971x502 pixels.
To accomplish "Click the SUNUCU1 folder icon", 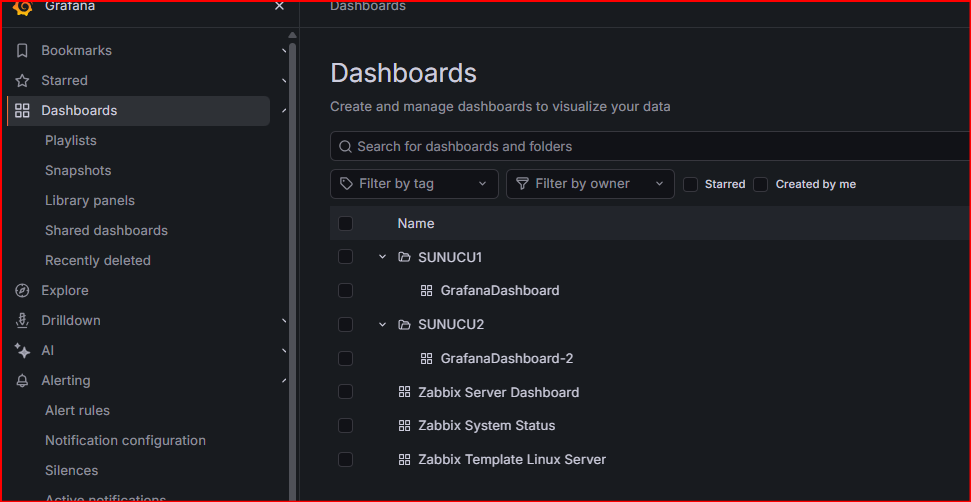I will click(404, 257).
